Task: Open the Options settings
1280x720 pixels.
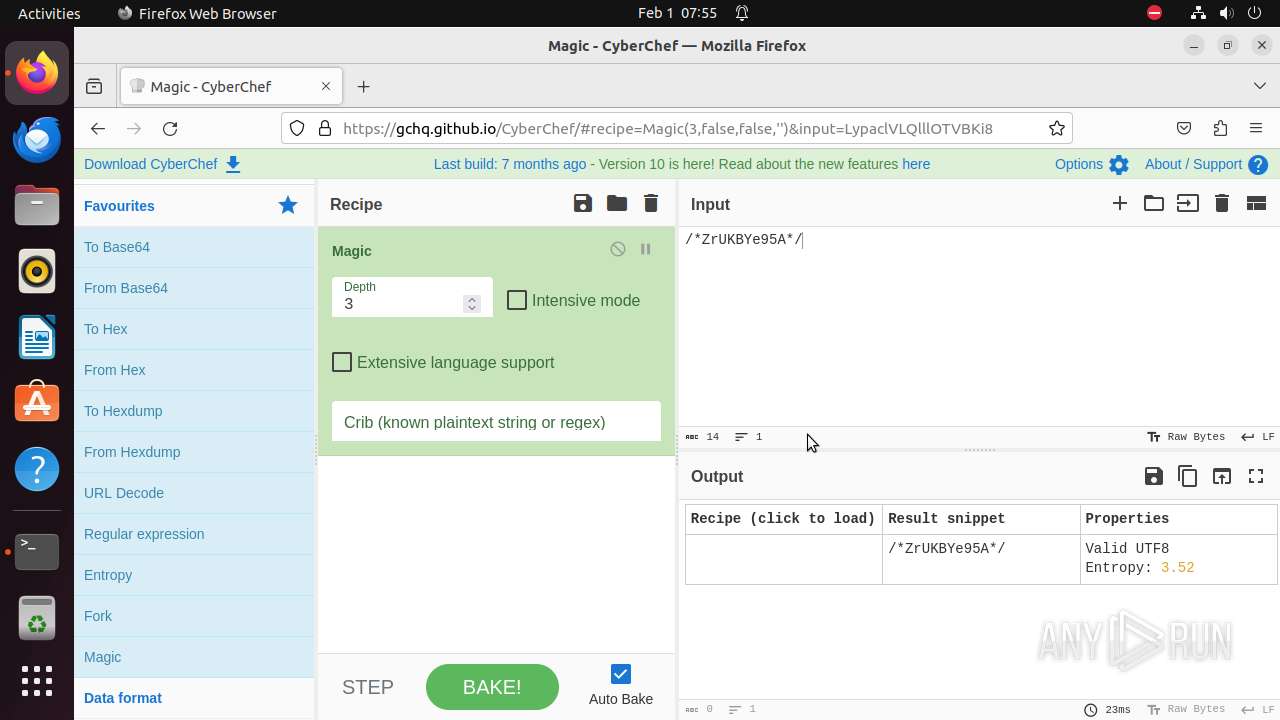Action: pos(1091,164)
